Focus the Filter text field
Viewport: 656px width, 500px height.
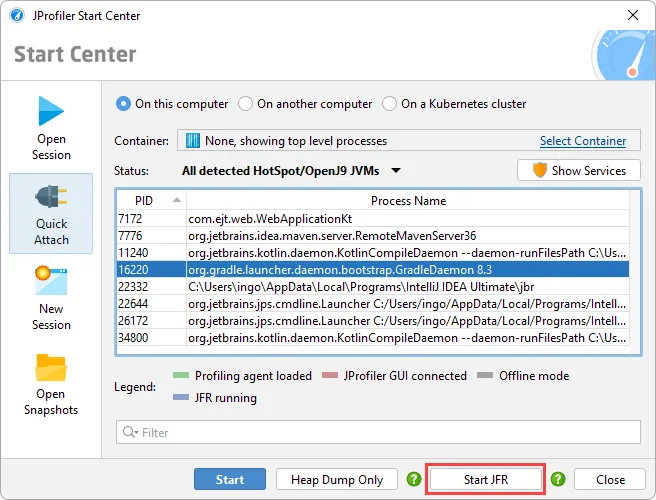click(x=378, y=432)
